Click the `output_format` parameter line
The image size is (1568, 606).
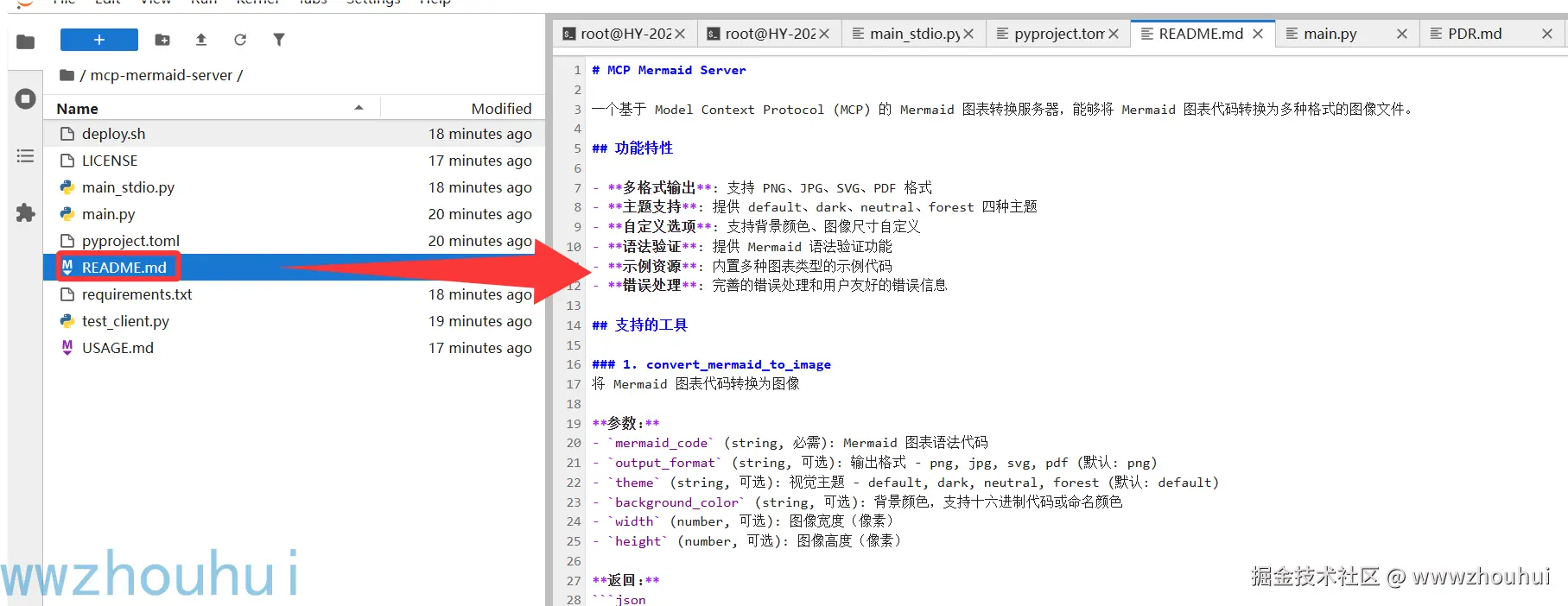click(x=874, y=463)
